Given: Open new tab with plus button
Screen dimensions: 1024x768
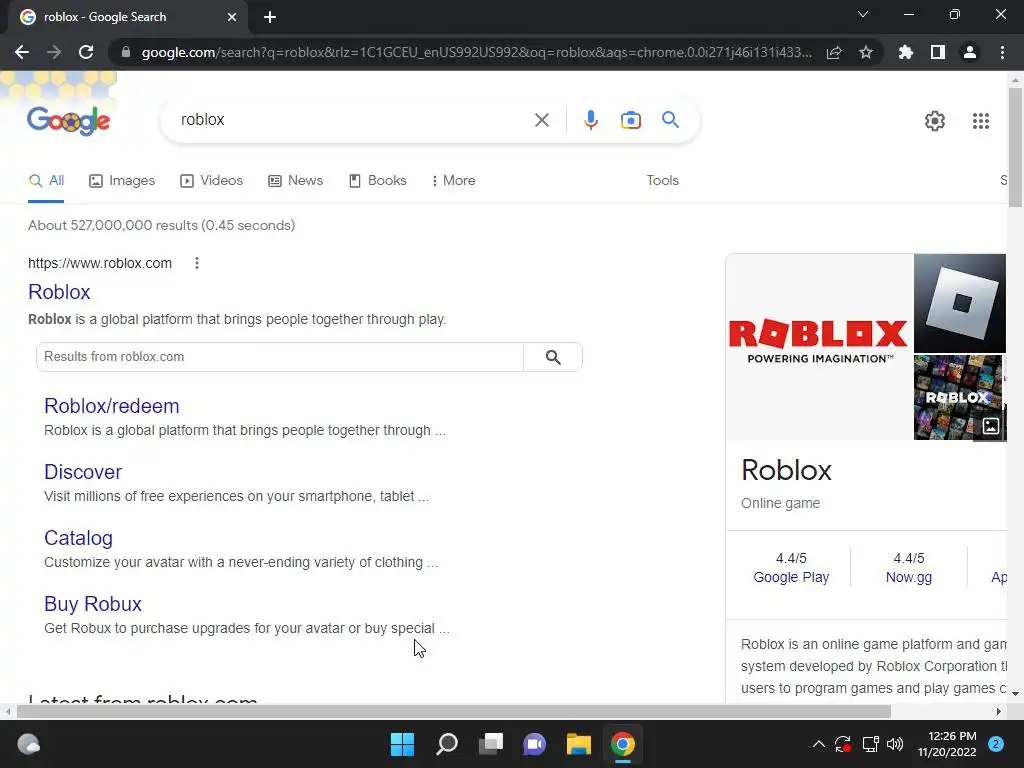Looking at the screenshot, I should click(x=270, y=18).
